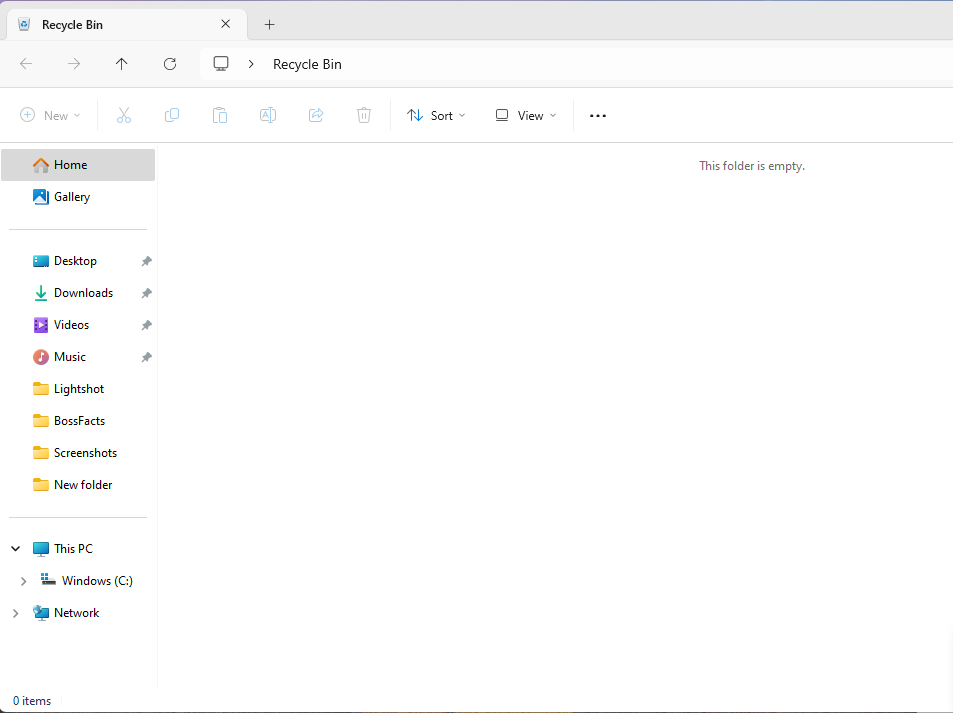Click the Paste clipboard icon
The height and width of the screenshot is (713, 953).
click(220, 116)
